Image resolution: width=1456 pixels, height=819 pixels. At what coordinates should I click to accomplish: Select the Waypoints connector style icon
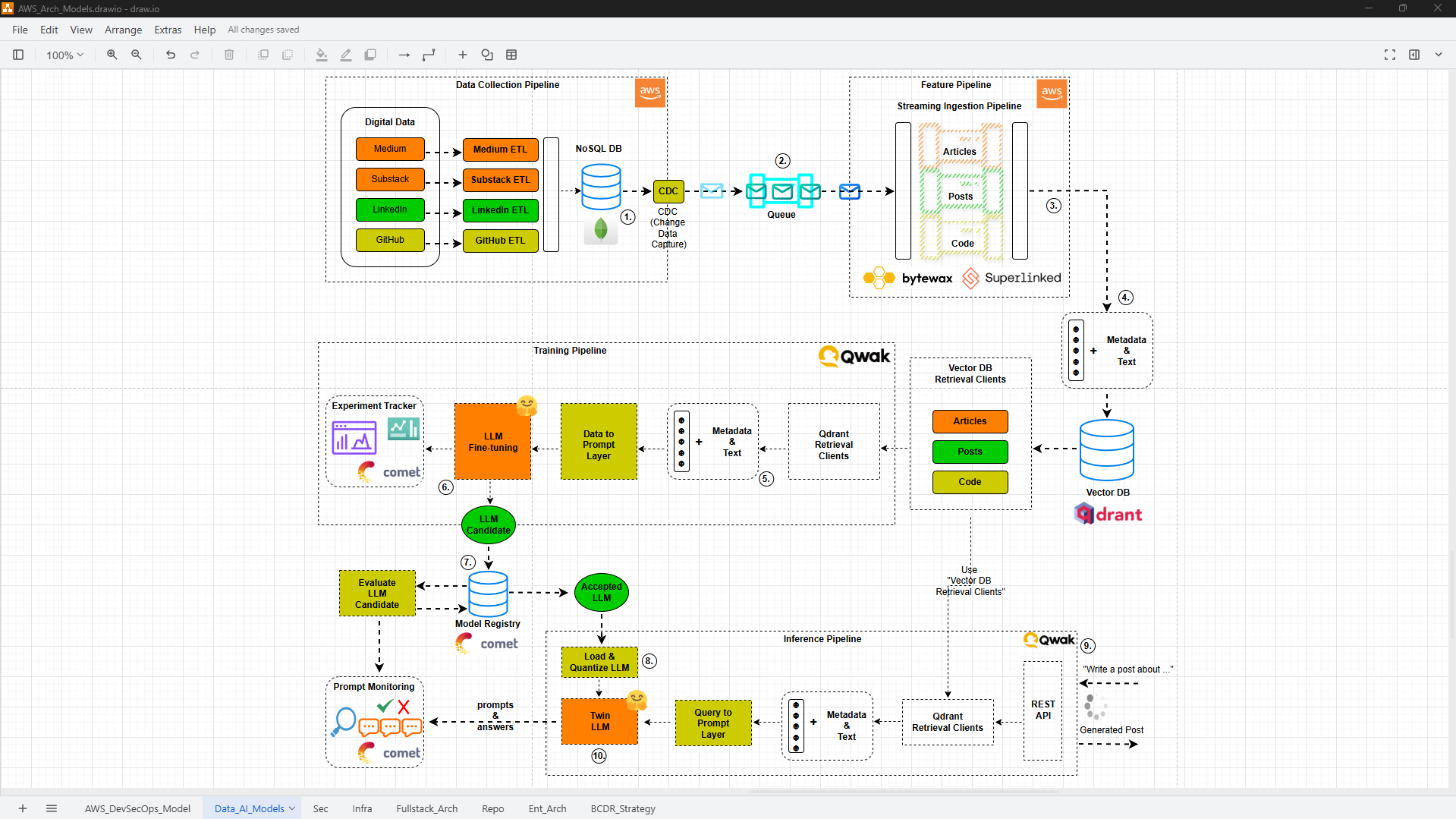pyautogui.click(x=429, y=55)
